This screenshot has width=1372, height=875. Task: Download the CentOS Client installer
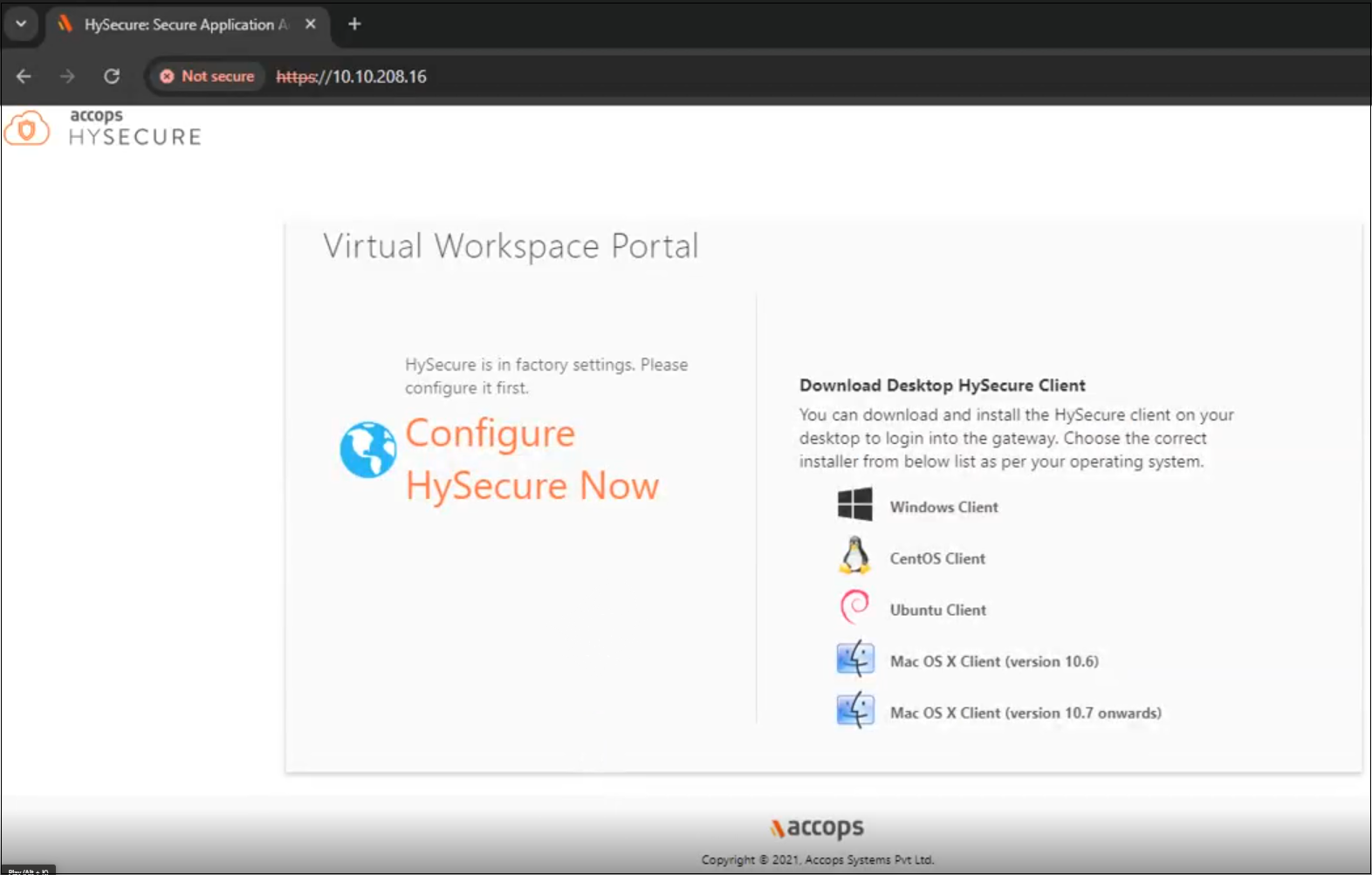[x=937, y=558]
